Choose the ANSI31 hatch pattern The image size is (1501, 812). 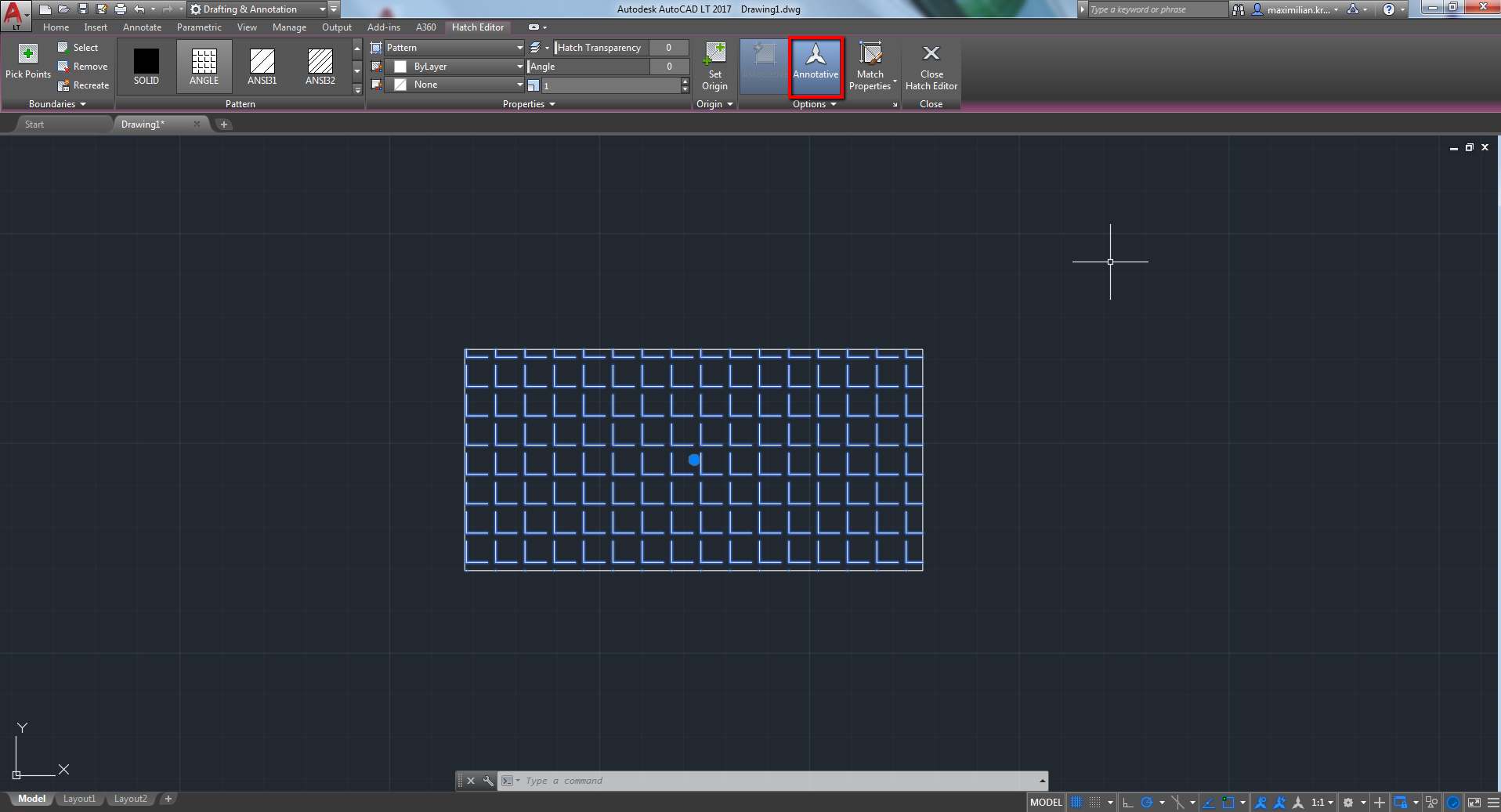pos(261,67)
